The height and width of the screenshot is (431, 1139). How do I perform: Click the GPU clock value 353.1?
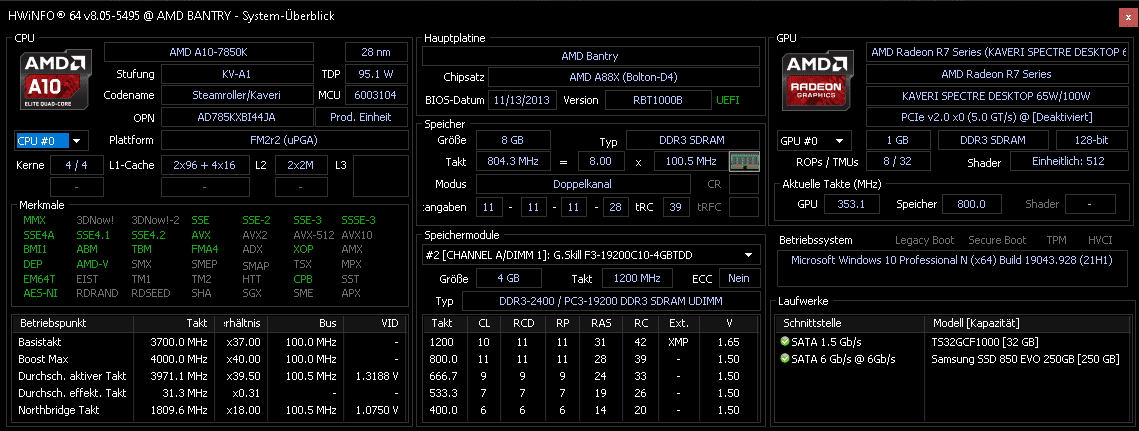click(851, 204)
